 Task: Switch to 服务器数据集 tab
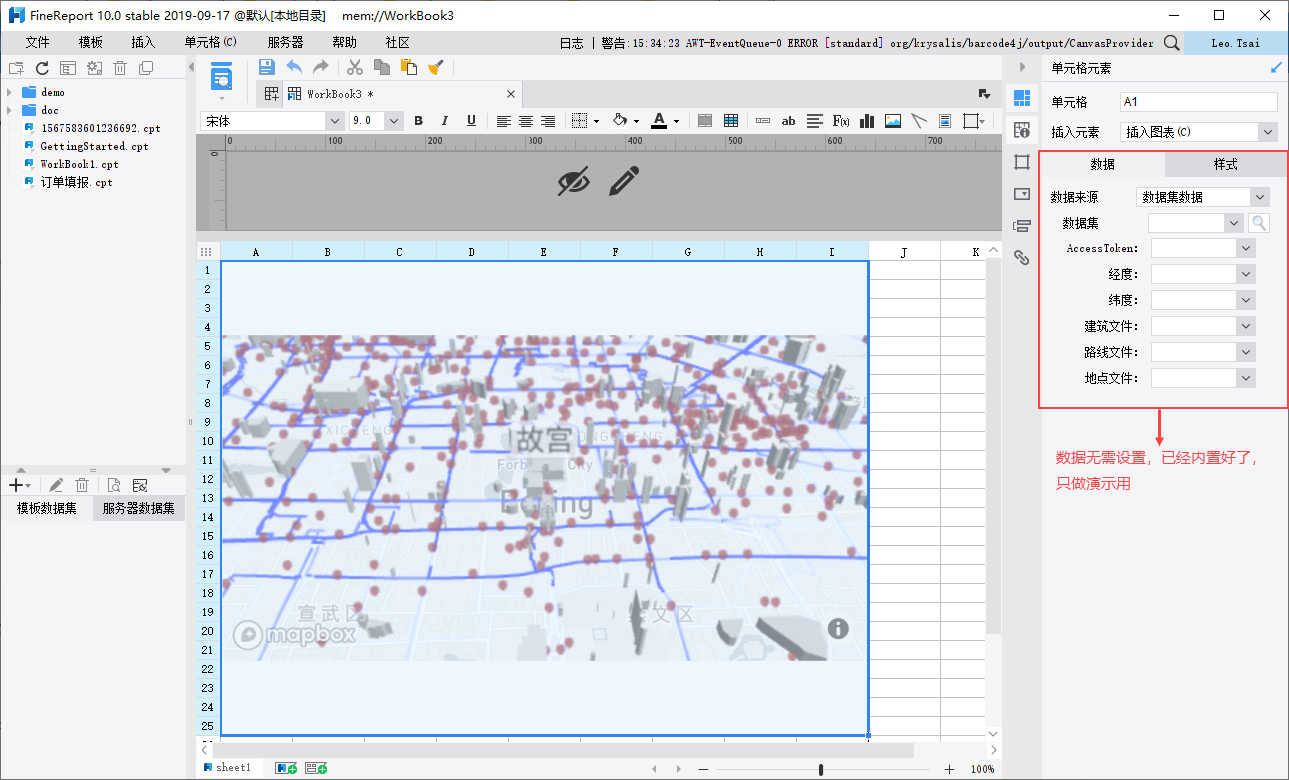(x=138, y=508)
